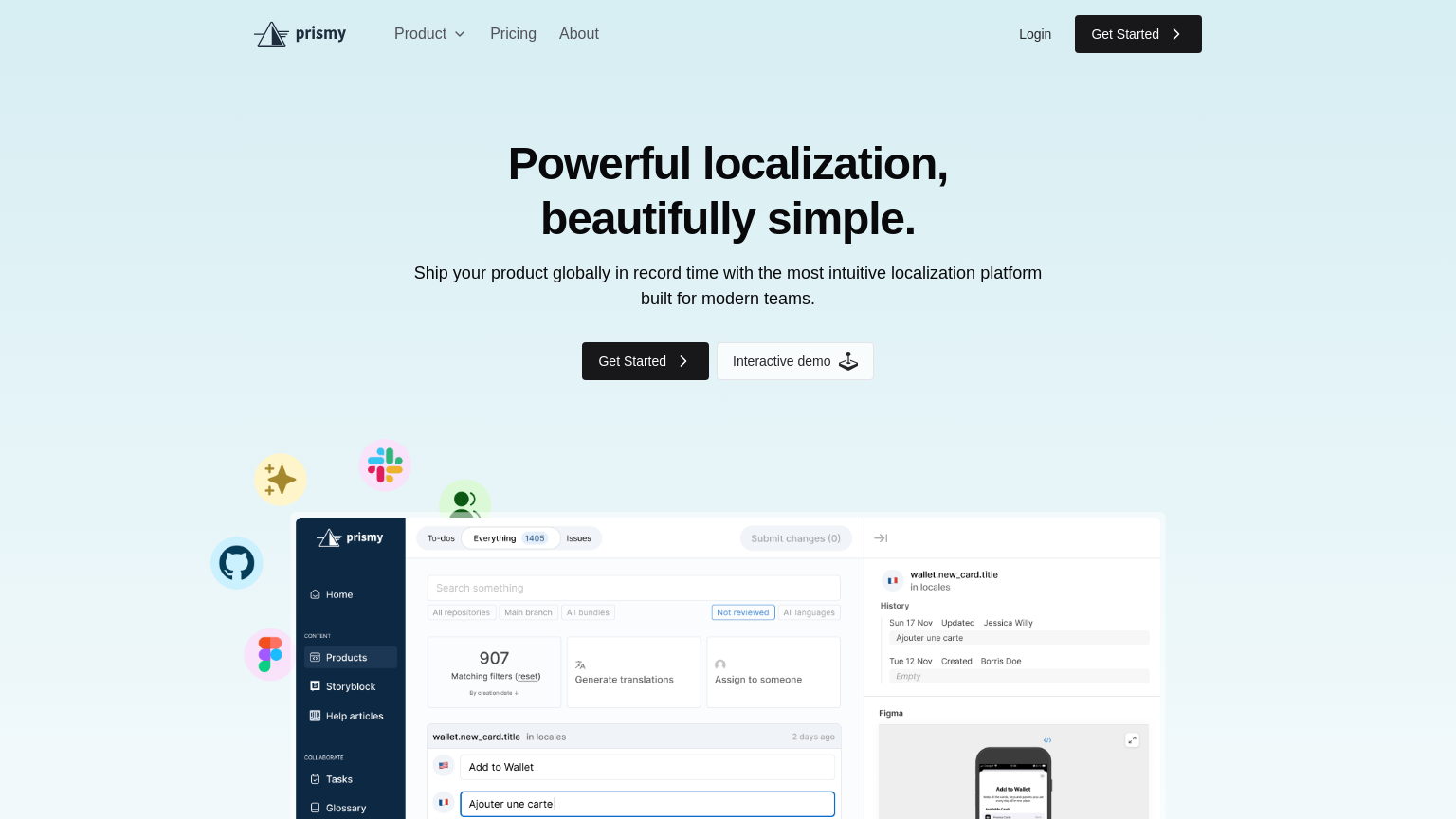
Task: Switch to the Issues tab
Action: [x=578, y=538]
